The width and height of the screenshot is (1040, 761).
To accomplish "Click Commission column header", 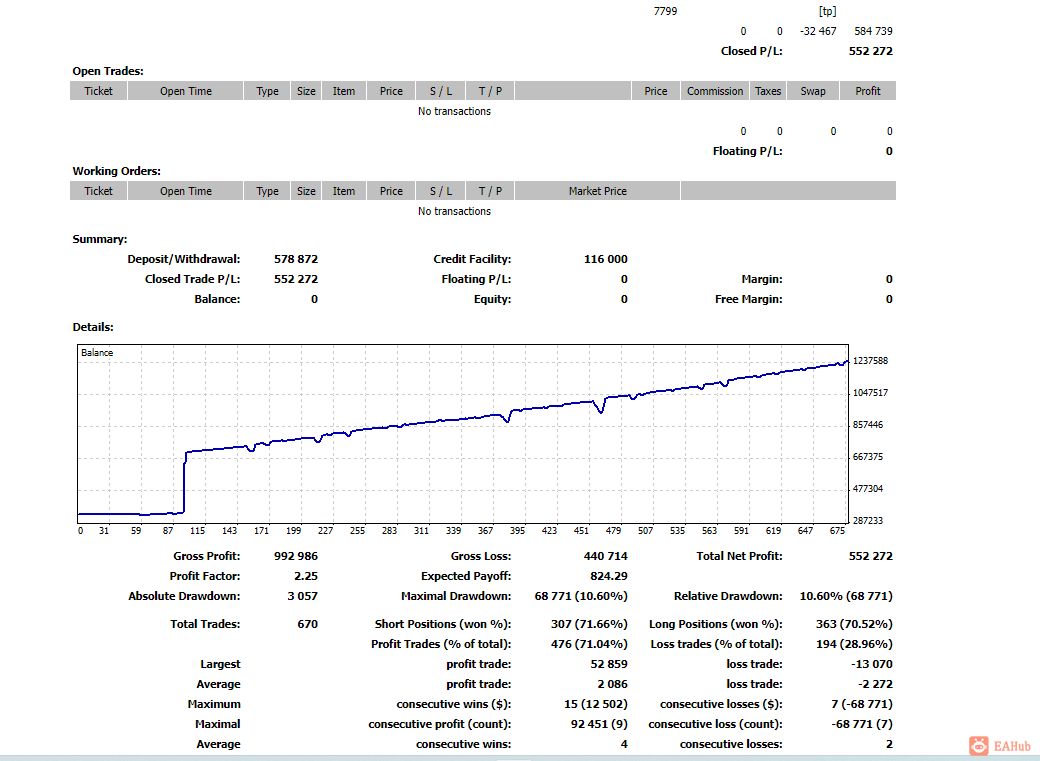I will [715, 91].
